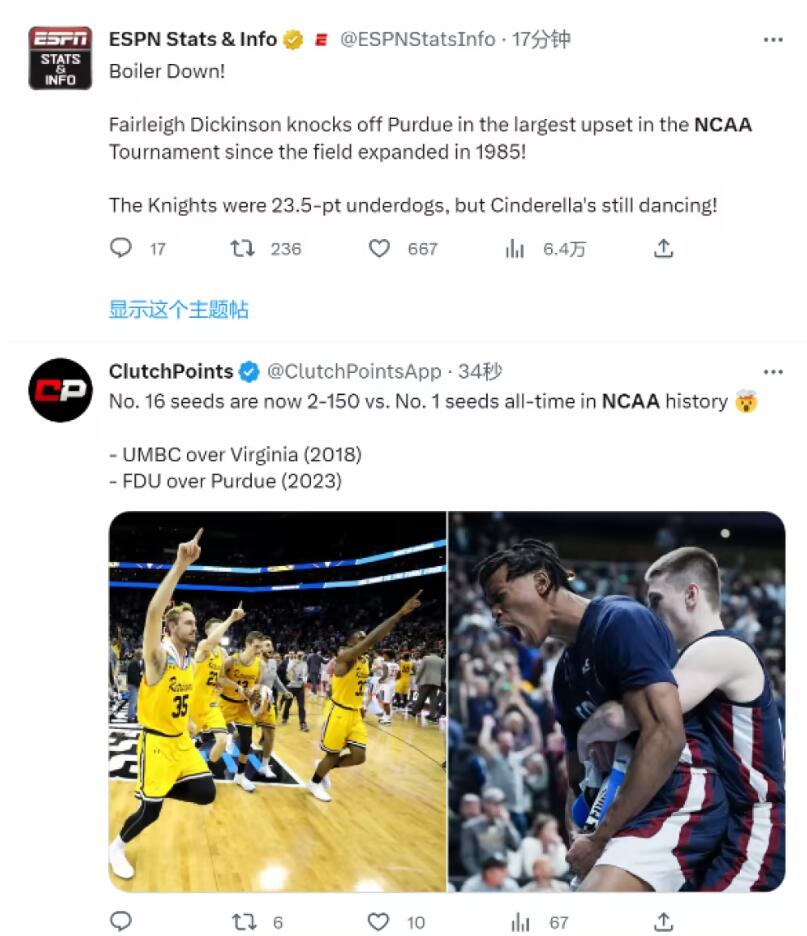807x936 pixels.
Task: Like the ESPN Stats & Info tweet
Action: (x=380, y=248)
